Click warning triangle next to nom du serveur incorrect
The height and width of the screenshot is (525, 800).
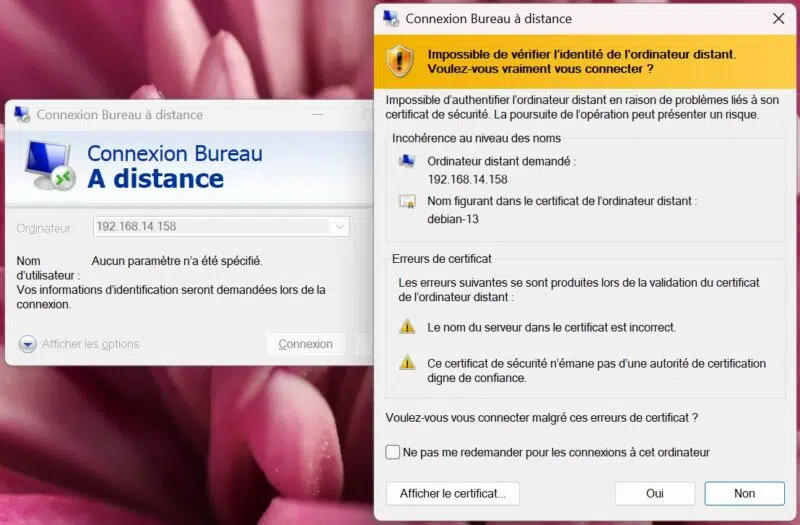407,327
